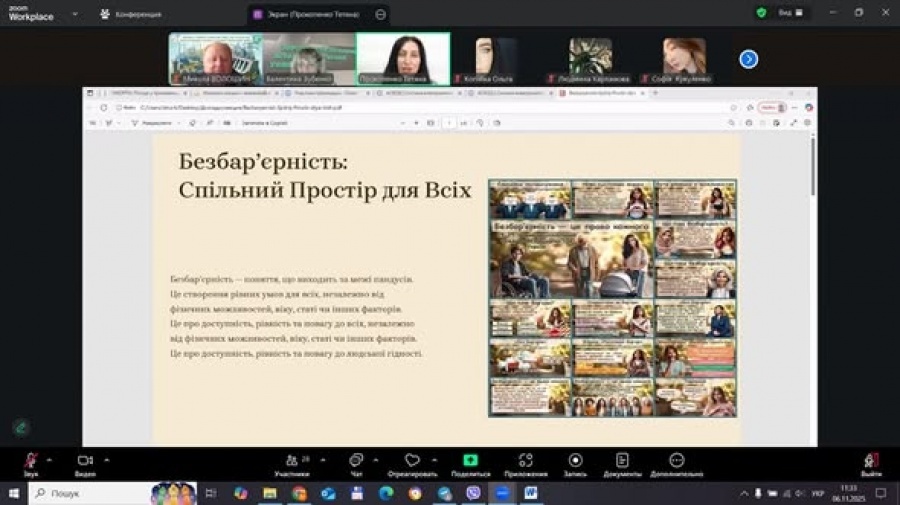This screenshot has width=900, height=505.
Task: Click the Отреагировать heart icon
Action: [412, 461]
